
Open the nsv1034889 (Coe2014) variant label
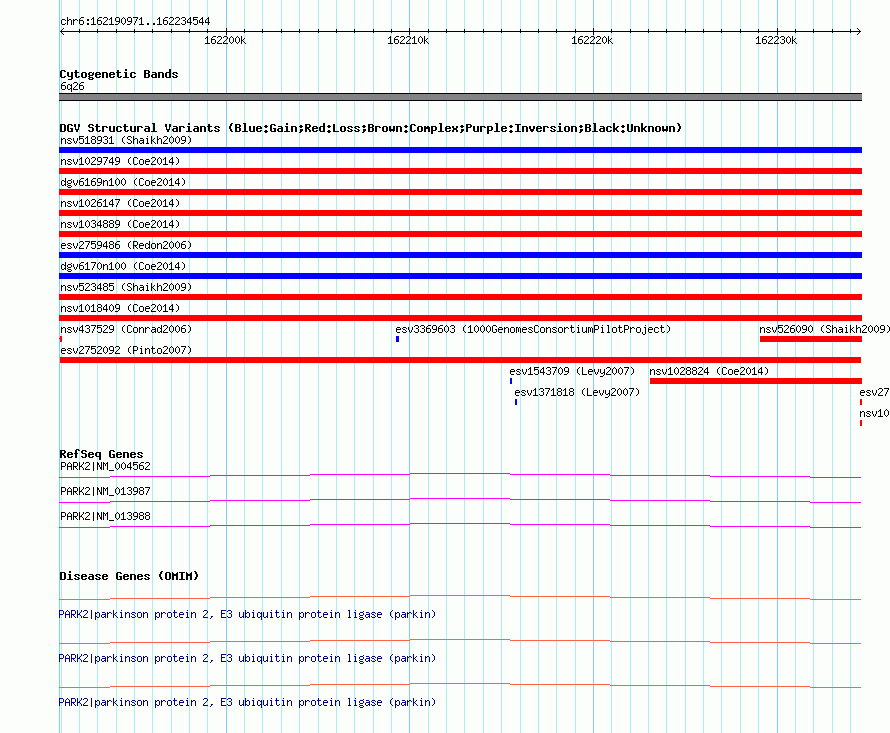click(120, 224)
